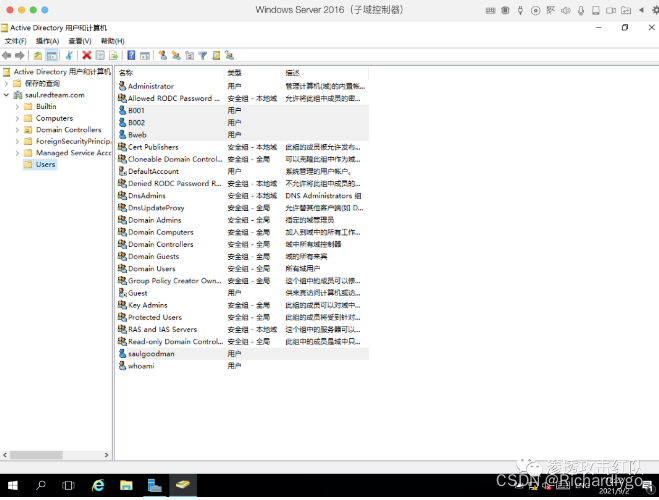The height and width of the screenshot is (500, 659).
Task: Click the Back arrow toolbar icon
Action: 6,55
